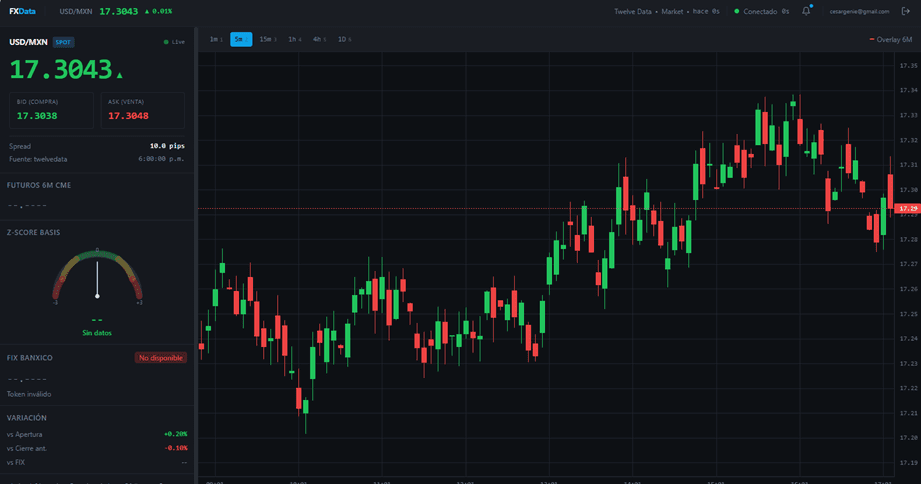Click the vs Cierre ant. -0.10% value
The height and width of the screenshot is (484, 921).
(x=176, y=448)
